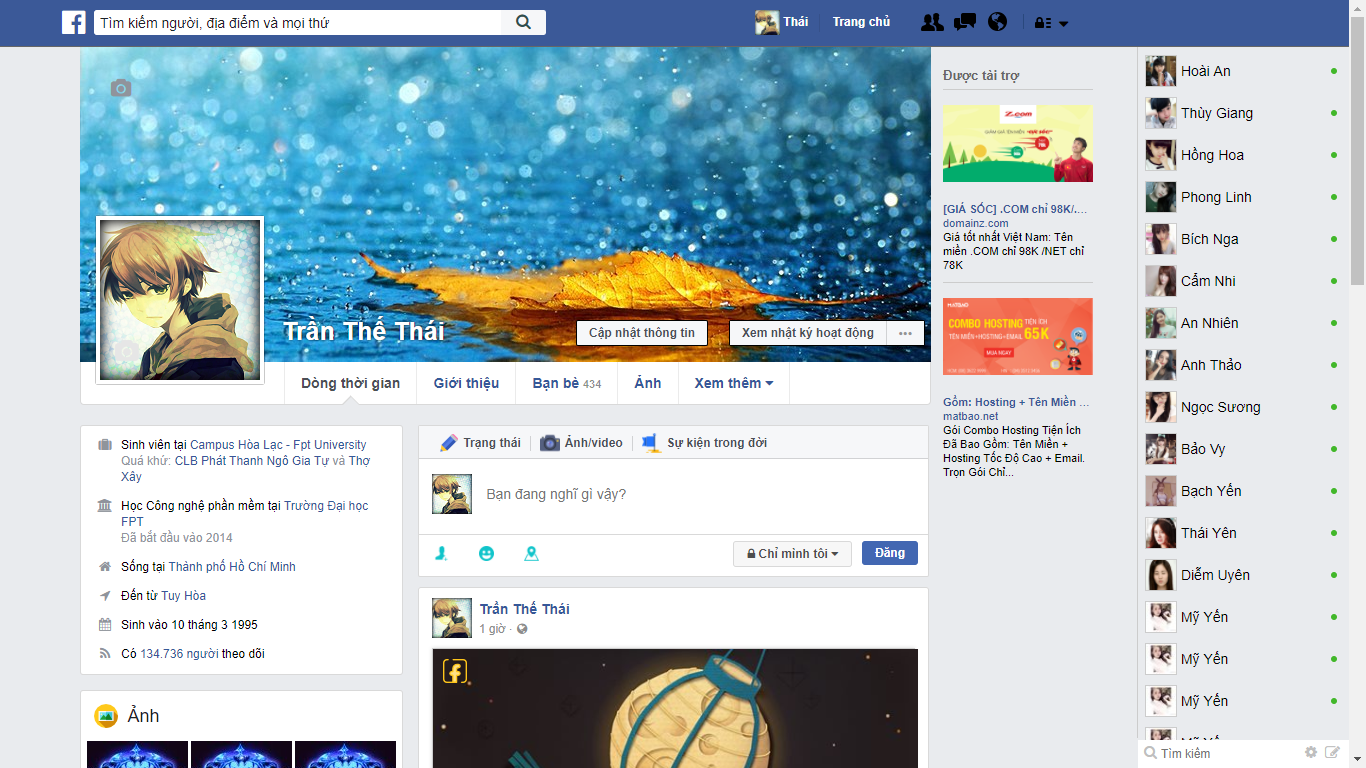Open chat with Ngọc Sương
Image resolution: width=1366 pixels, height=768 pixels.
pyautogui.click(x=1243, y=407)
